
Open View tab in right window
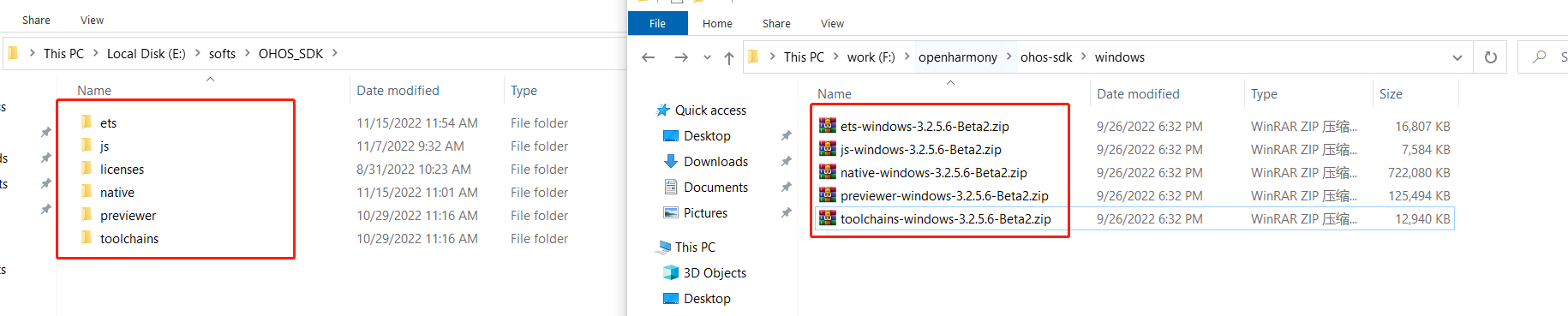832,23
